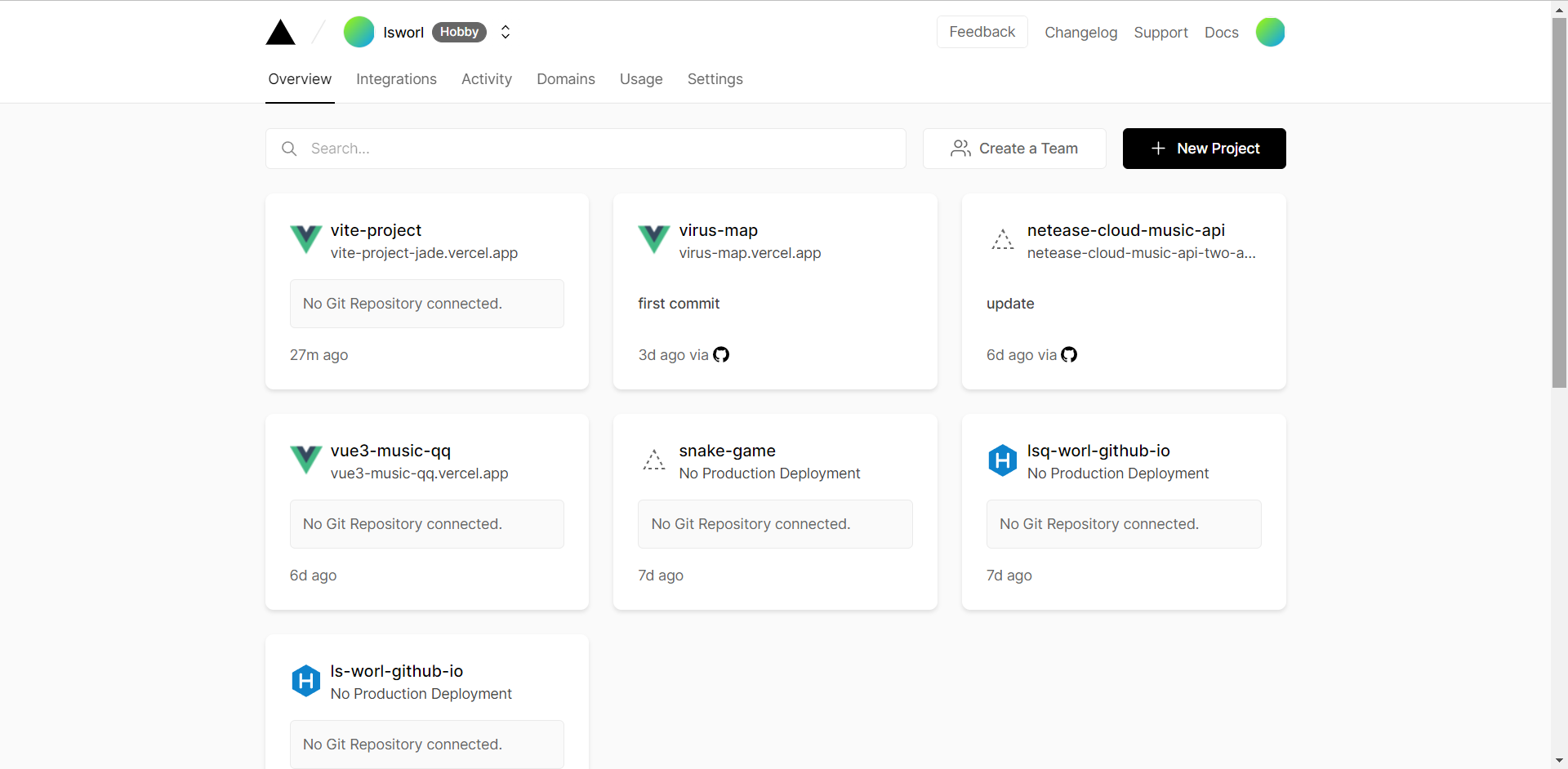Open the Feedback button
The height and width of the screenshot is (769, 1568).
point(982,32)
